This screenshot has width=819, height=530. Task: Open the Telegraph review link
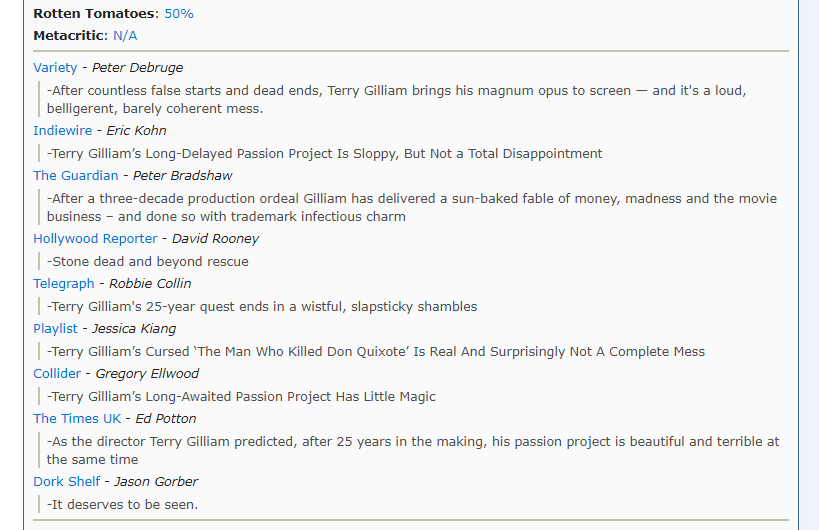[x=64, y=284]
